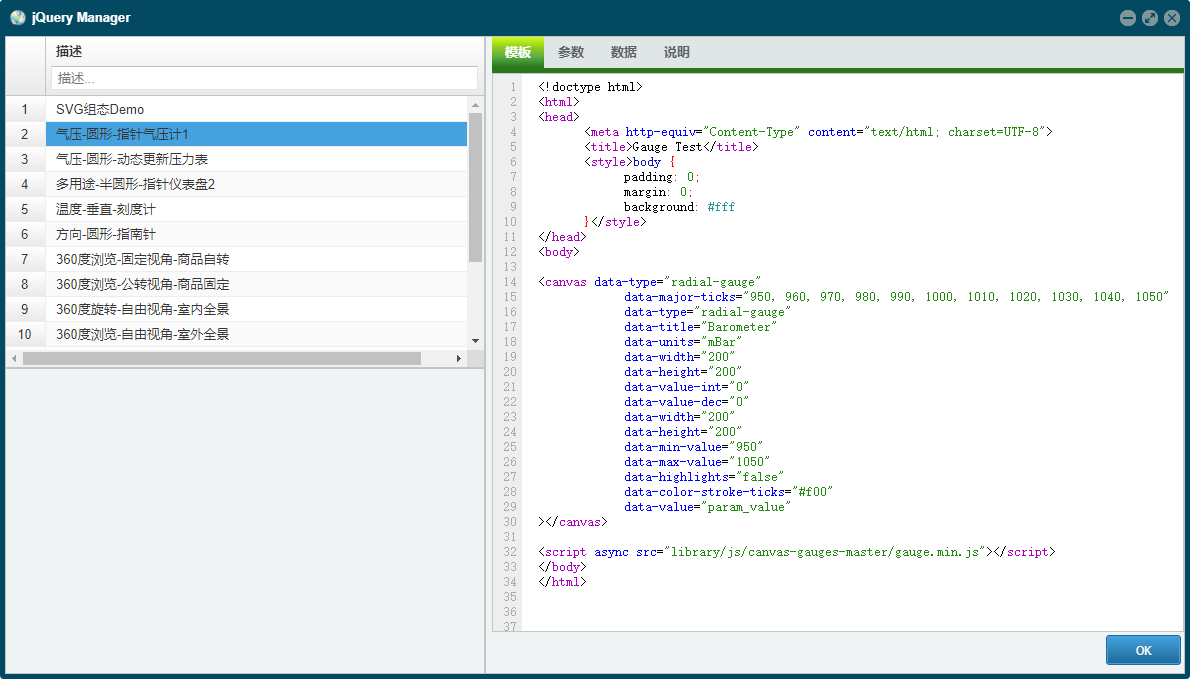Click row number 5 in the list
Screen dimensions: 1190x679
(25, 209)
